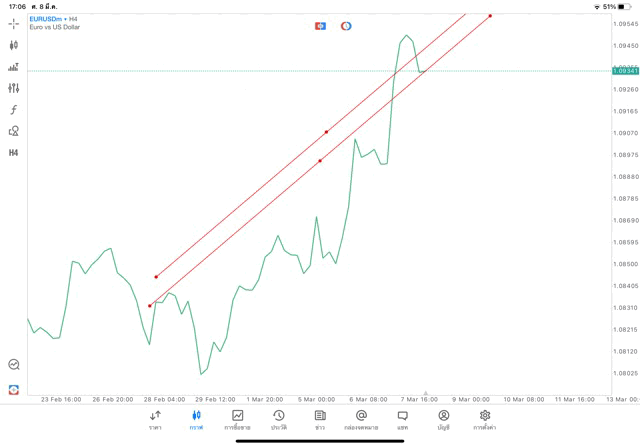
Task: Click the current price label 1.09341
Action: 626,71
